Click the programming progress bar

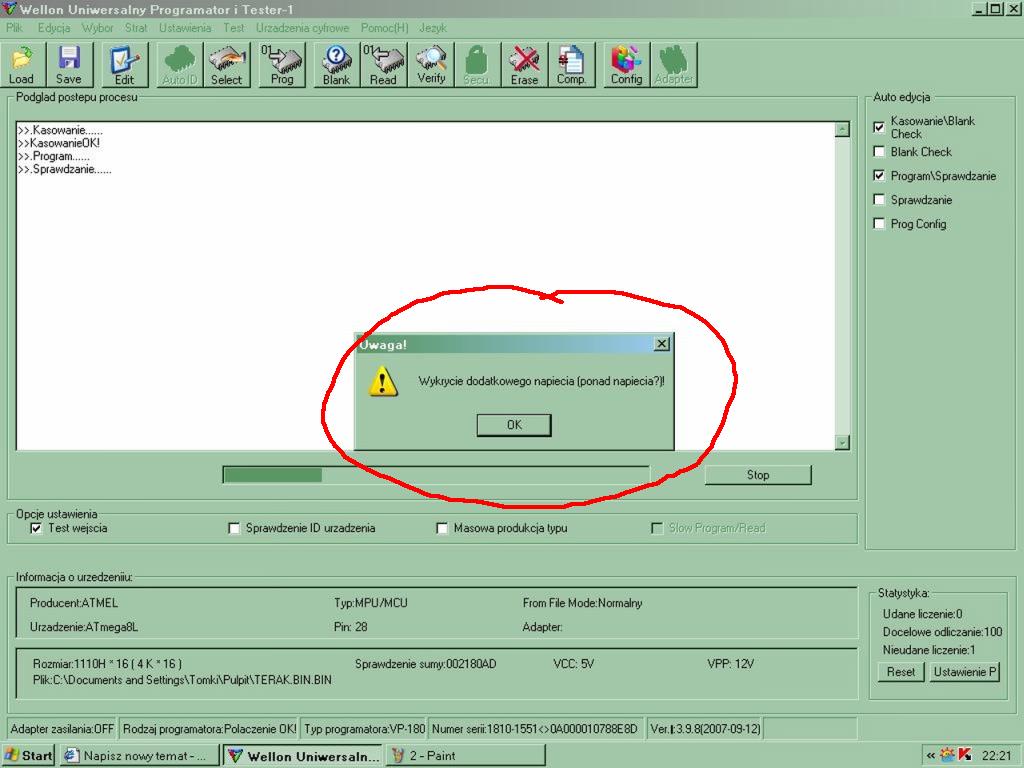coord(436,475)
